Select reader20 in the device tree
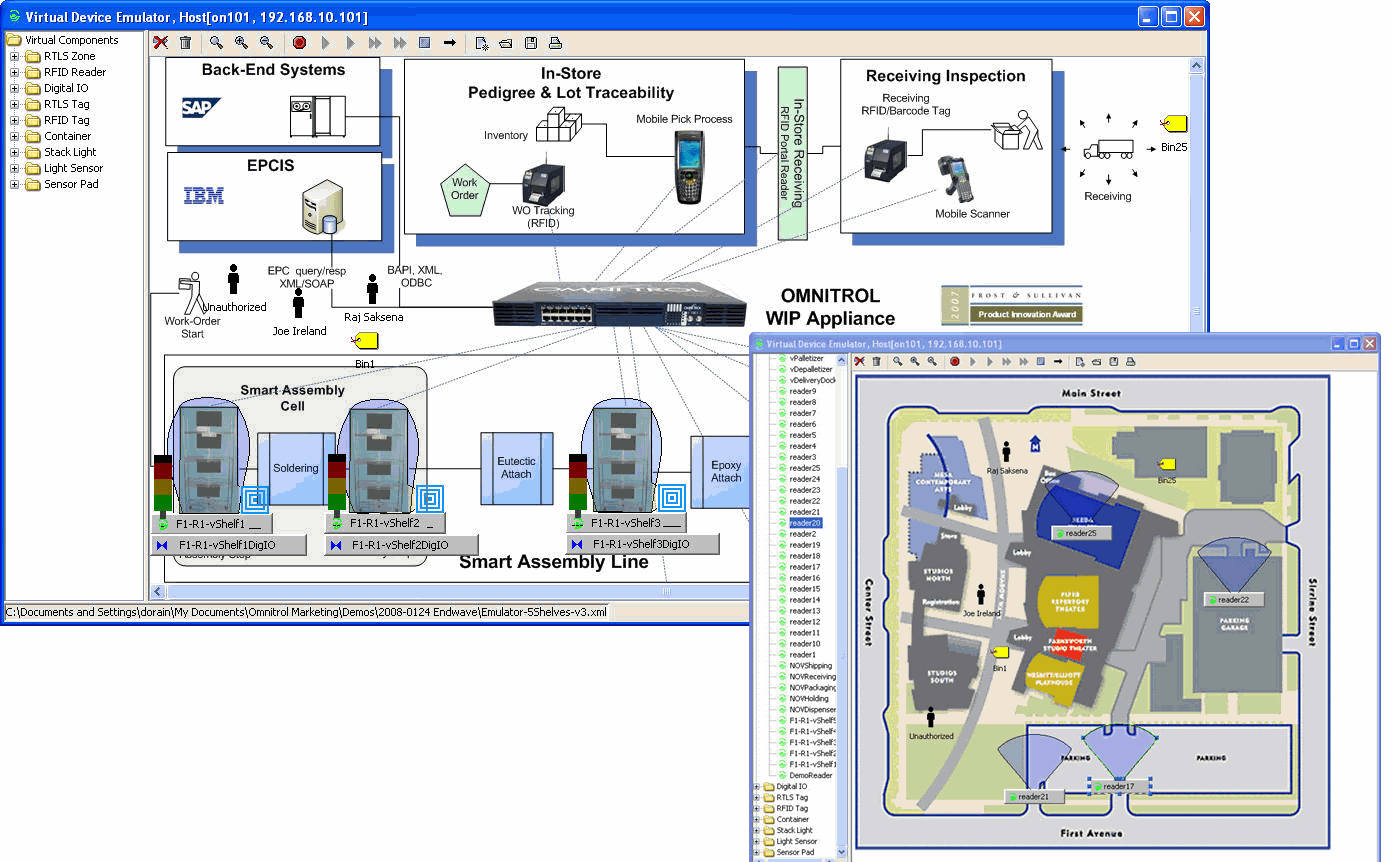1392x862 pixels. pyautogui.click(x=804, y=523)
